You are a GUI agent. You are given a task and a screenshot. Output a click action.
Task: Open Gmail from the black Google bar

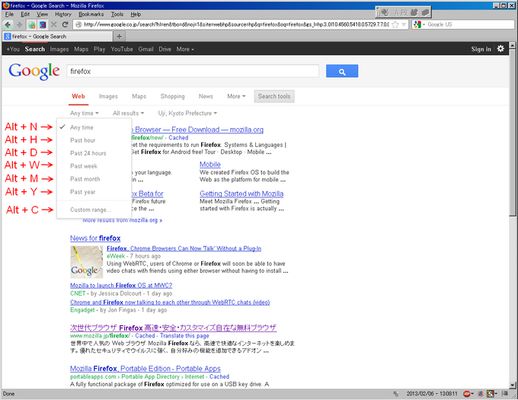click(146, 49)
